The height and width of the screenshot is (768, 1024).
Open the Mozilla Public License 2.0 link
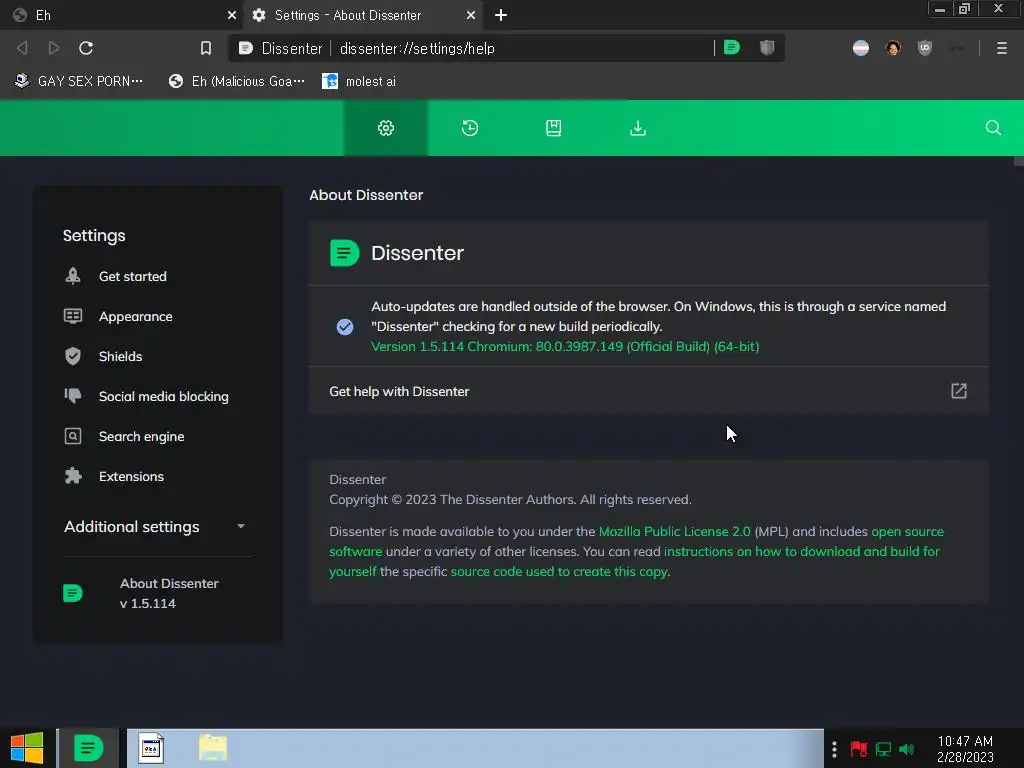(x=675, y=531)
